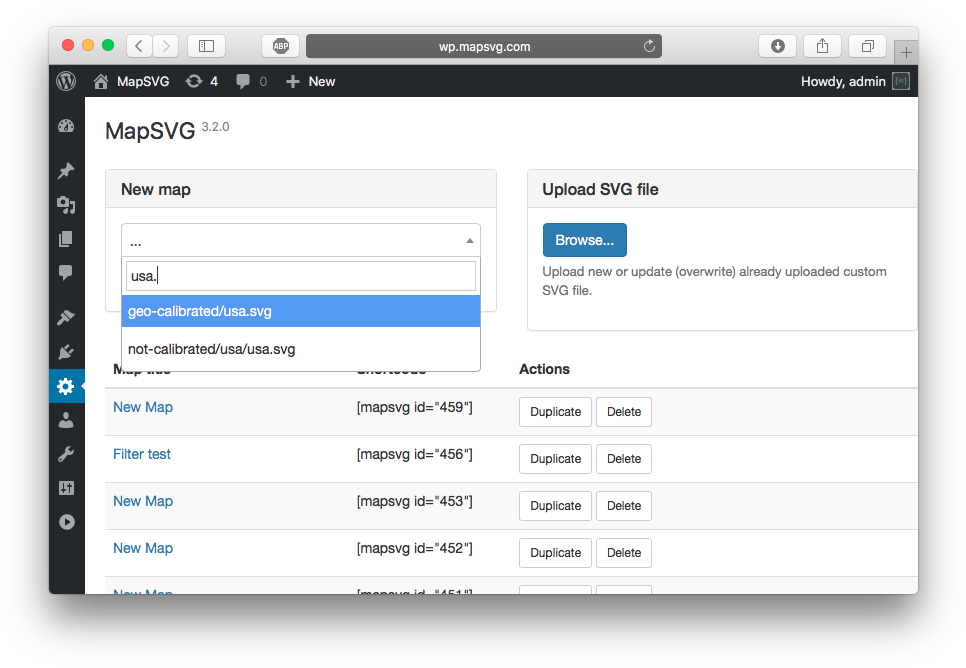Open the New Map with id 459

pos(143,407)
